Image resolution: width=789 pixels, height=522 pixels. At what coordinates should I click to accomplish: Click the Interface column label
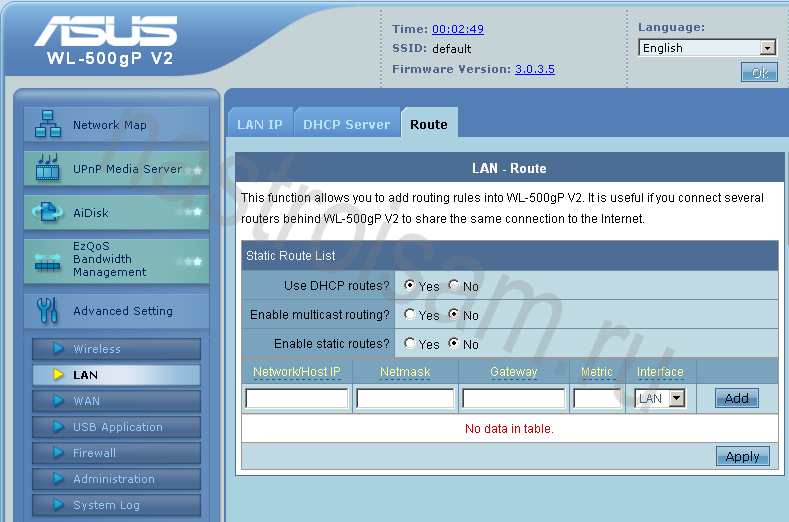660,371
